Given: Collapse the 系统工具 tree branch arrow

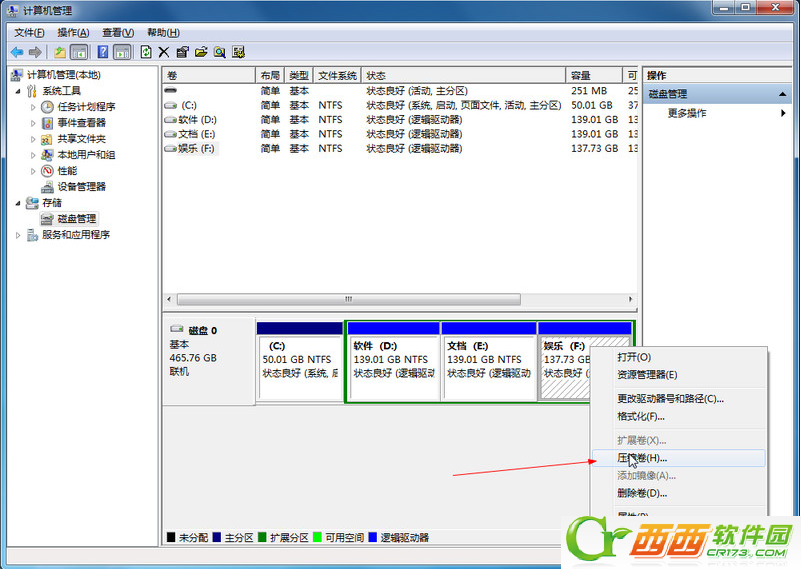Looking at the screenshot, I should [18, 91].
